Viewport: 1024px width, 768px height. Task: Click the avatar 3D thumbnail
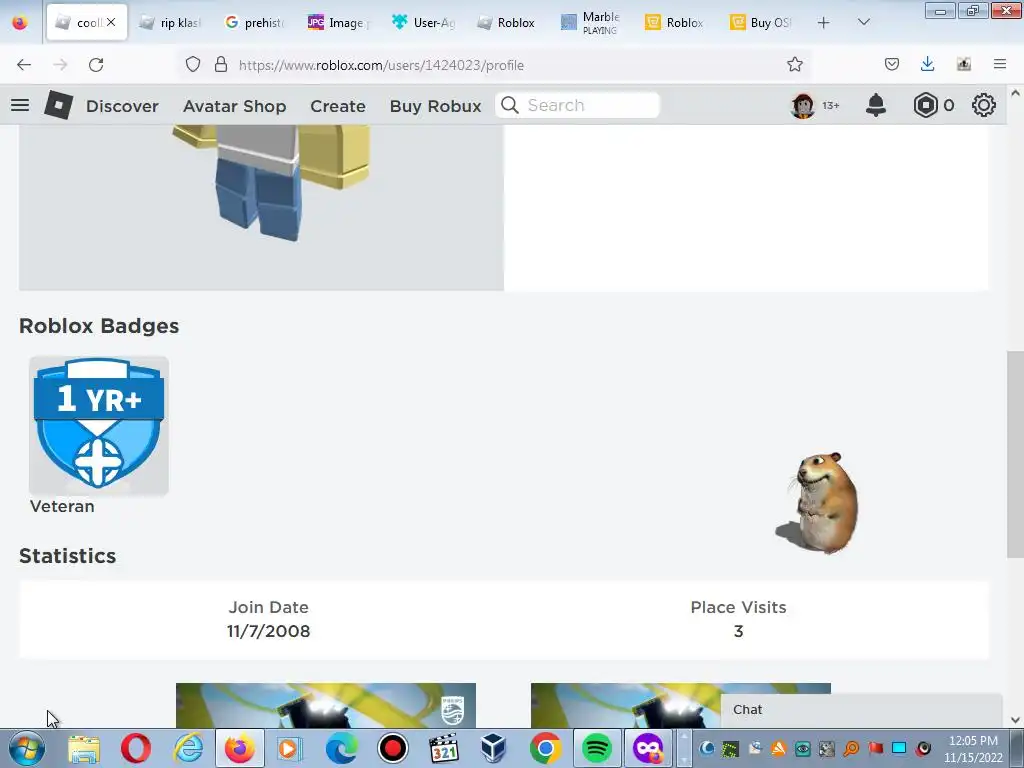tap(261, 206)
